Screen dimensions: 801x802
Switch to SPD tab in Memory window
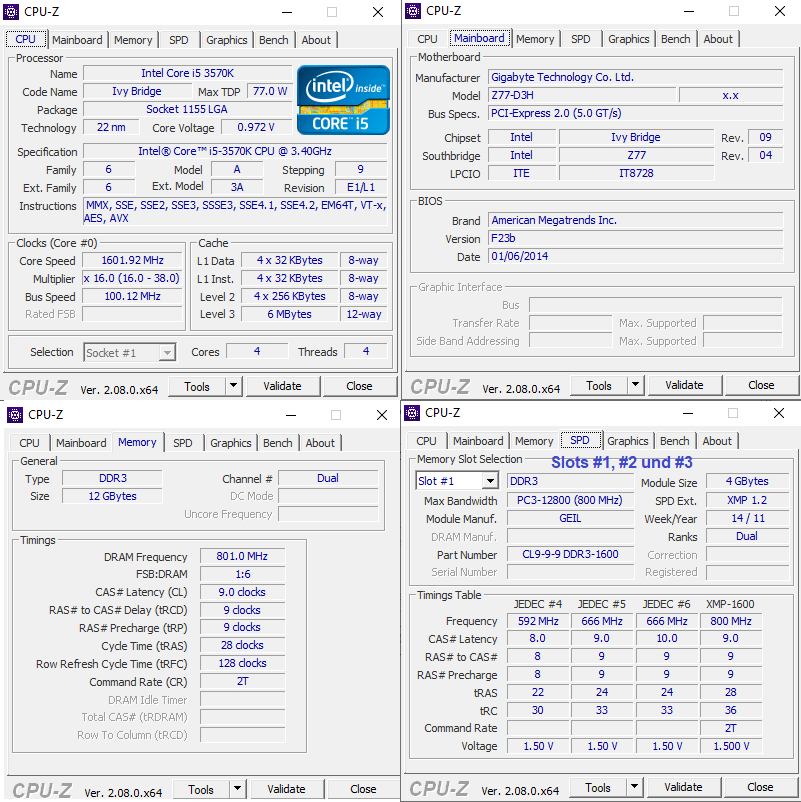(183, 443)
